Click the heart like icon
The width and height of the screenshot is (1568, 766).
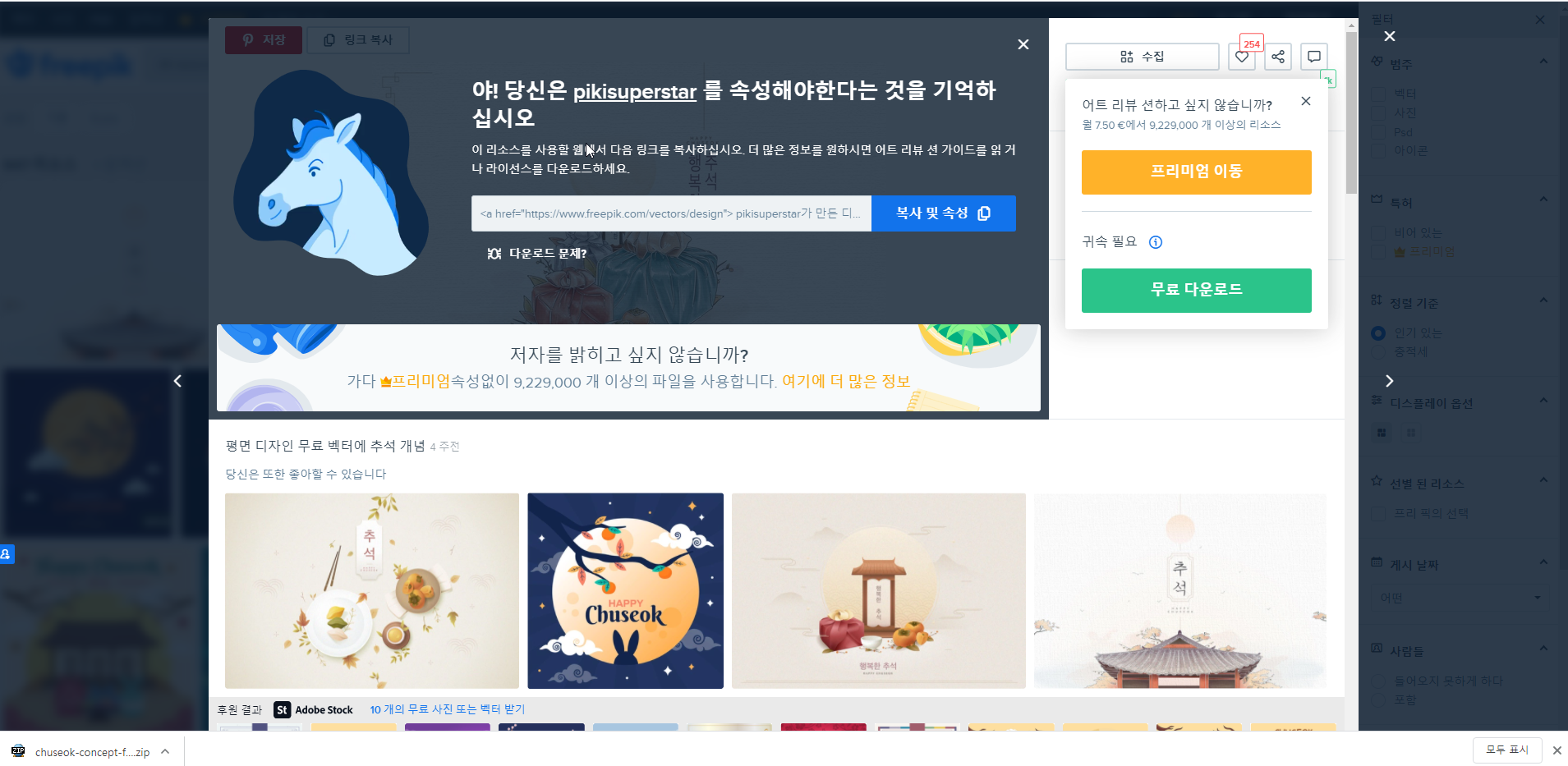click(x=1241, y=57)
